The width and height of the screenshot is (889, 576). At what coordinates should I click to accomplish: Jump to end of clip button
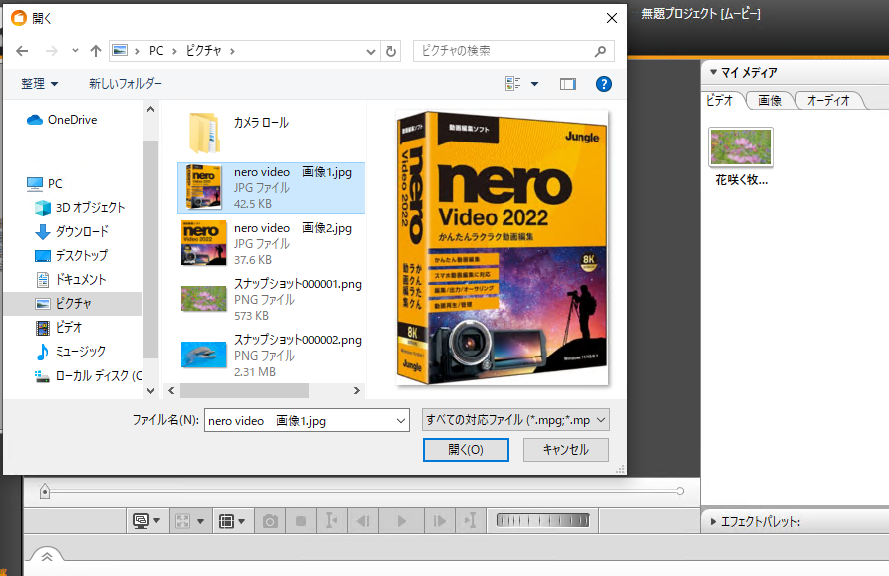pos(471,521)
